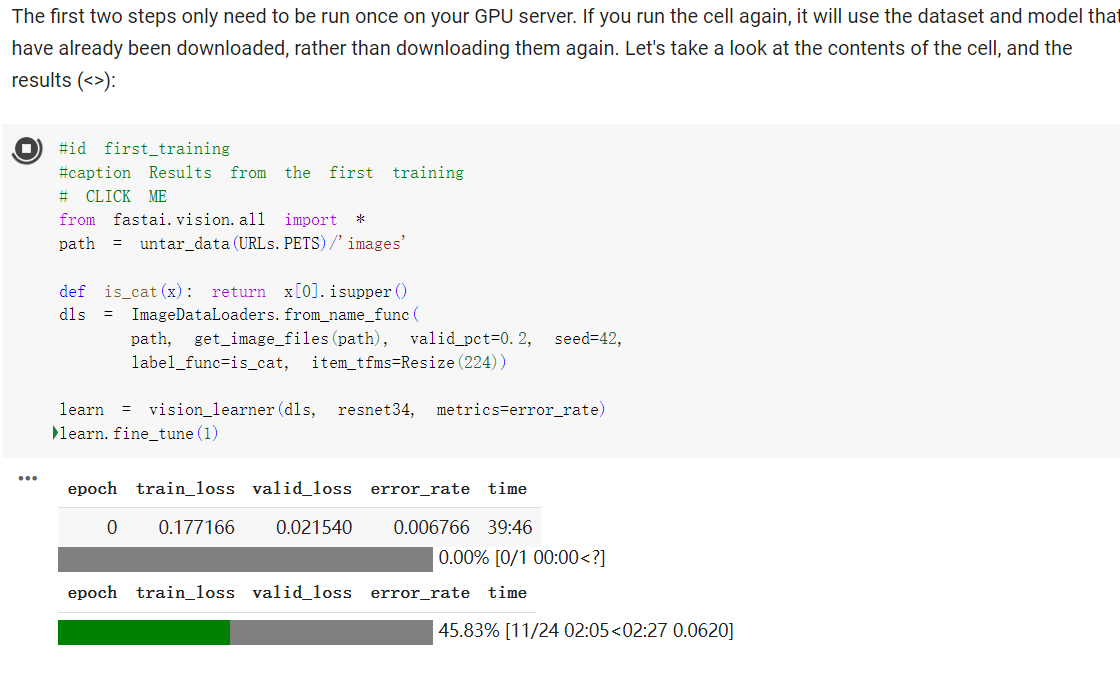Stop the running cell execution
This screenshot has height=700, width=1120.
point(27,149)
